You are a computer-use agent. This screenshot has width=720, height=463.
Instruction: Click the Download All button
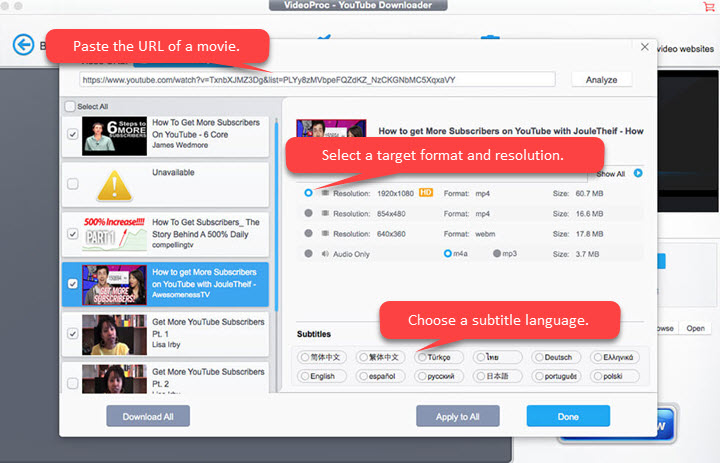click(148, 416)
